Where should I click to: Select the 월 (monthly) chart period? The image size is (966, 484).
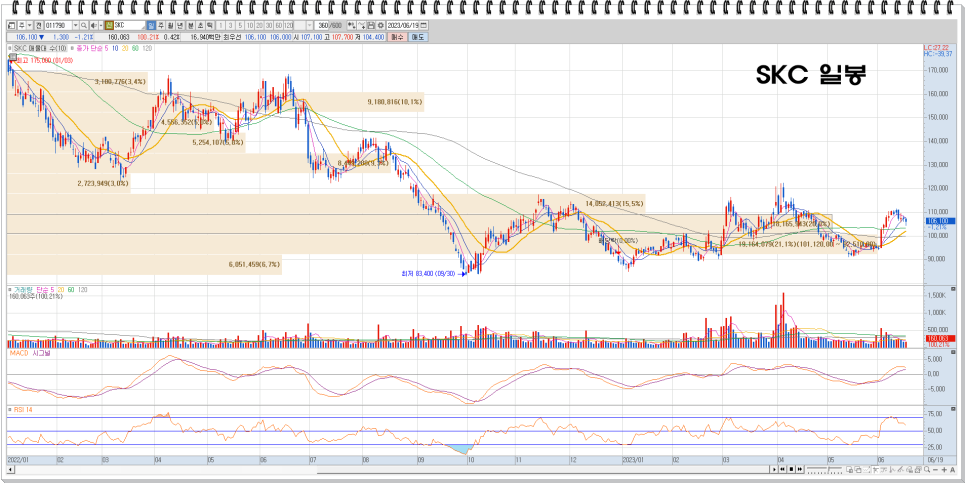coord(171,25)
